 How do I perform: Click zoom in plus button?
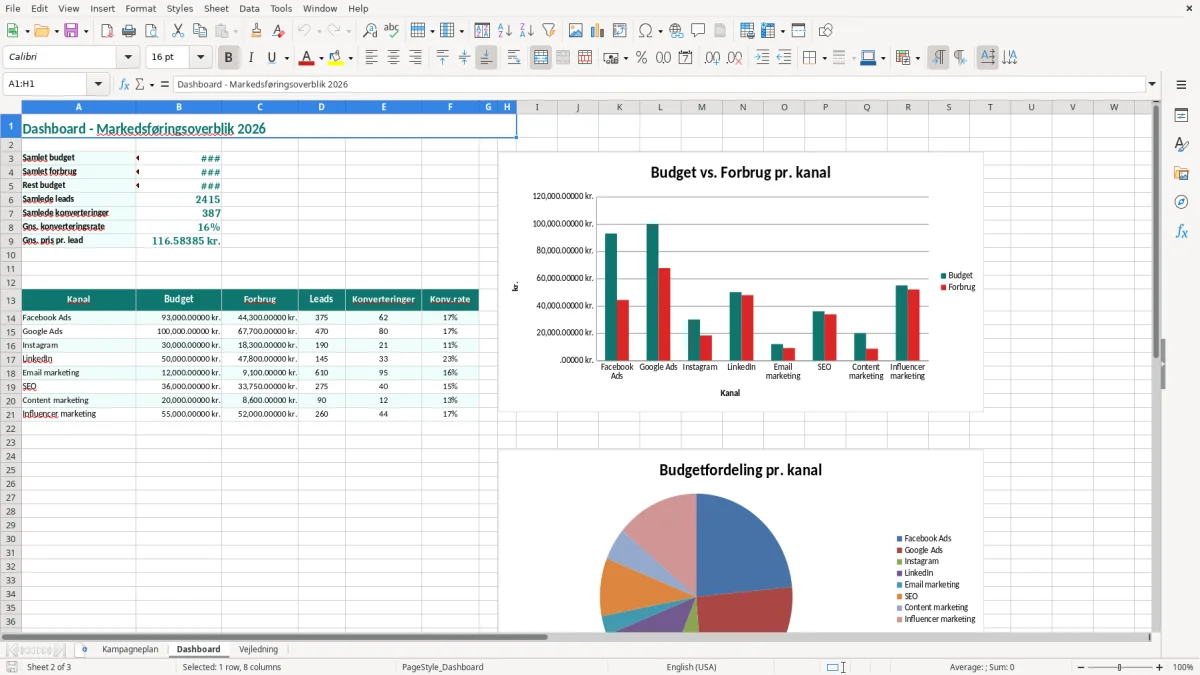pyautogui.click(x=1160, y=667)
